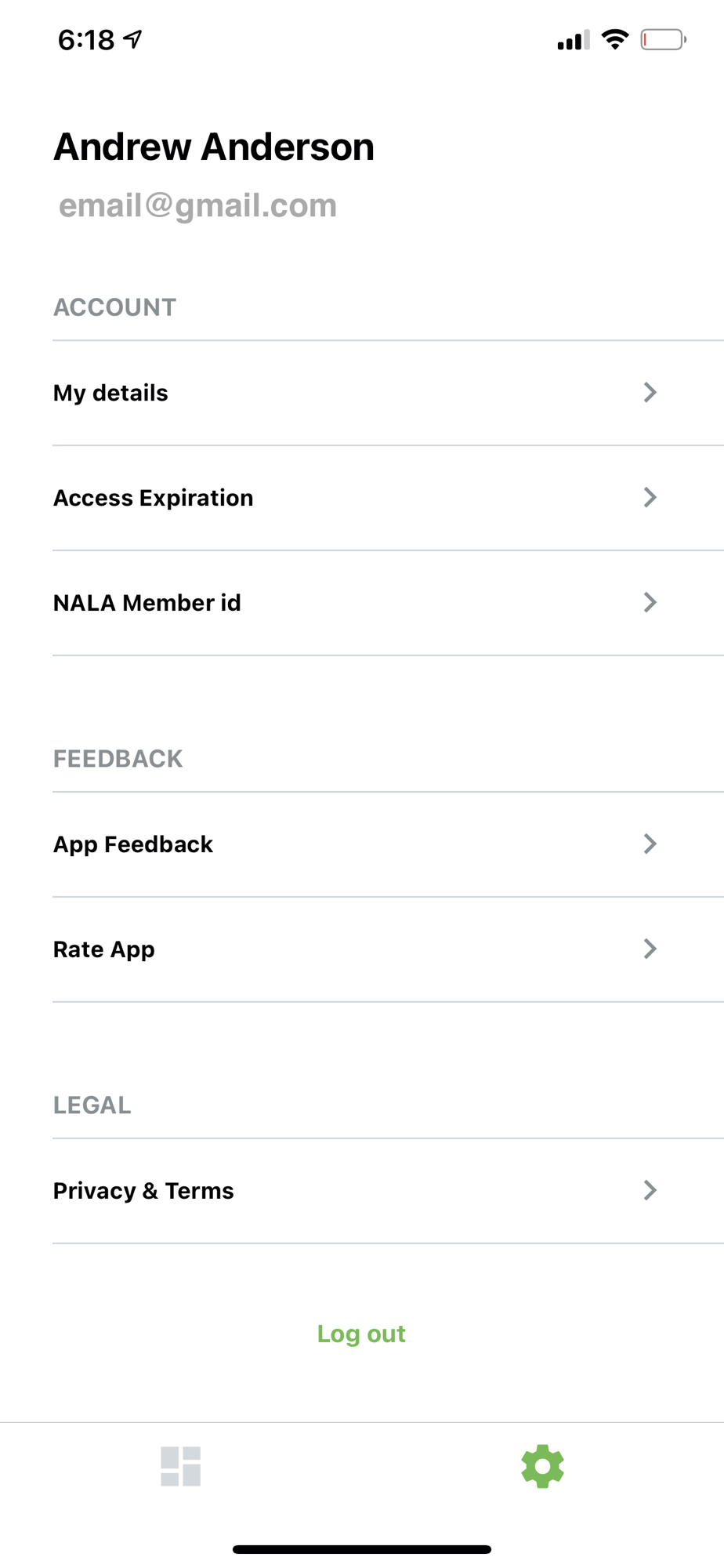Tap the Wi-Fi status icon
This screenshot has height=1568, width=724.
point(615,39)
